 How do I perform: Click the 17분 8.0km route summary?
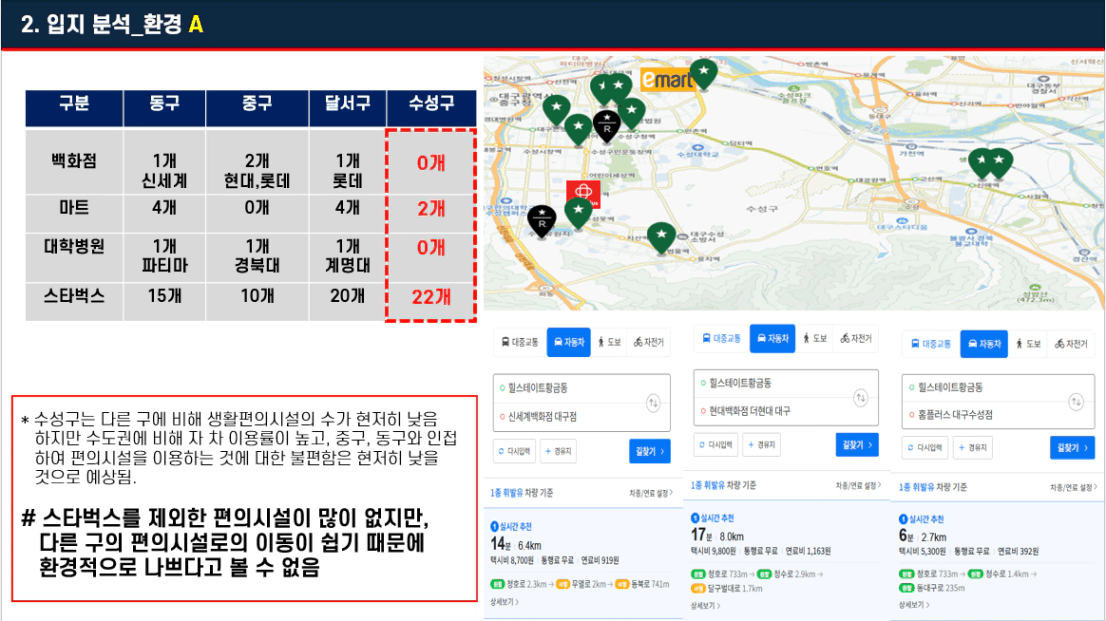717,536
